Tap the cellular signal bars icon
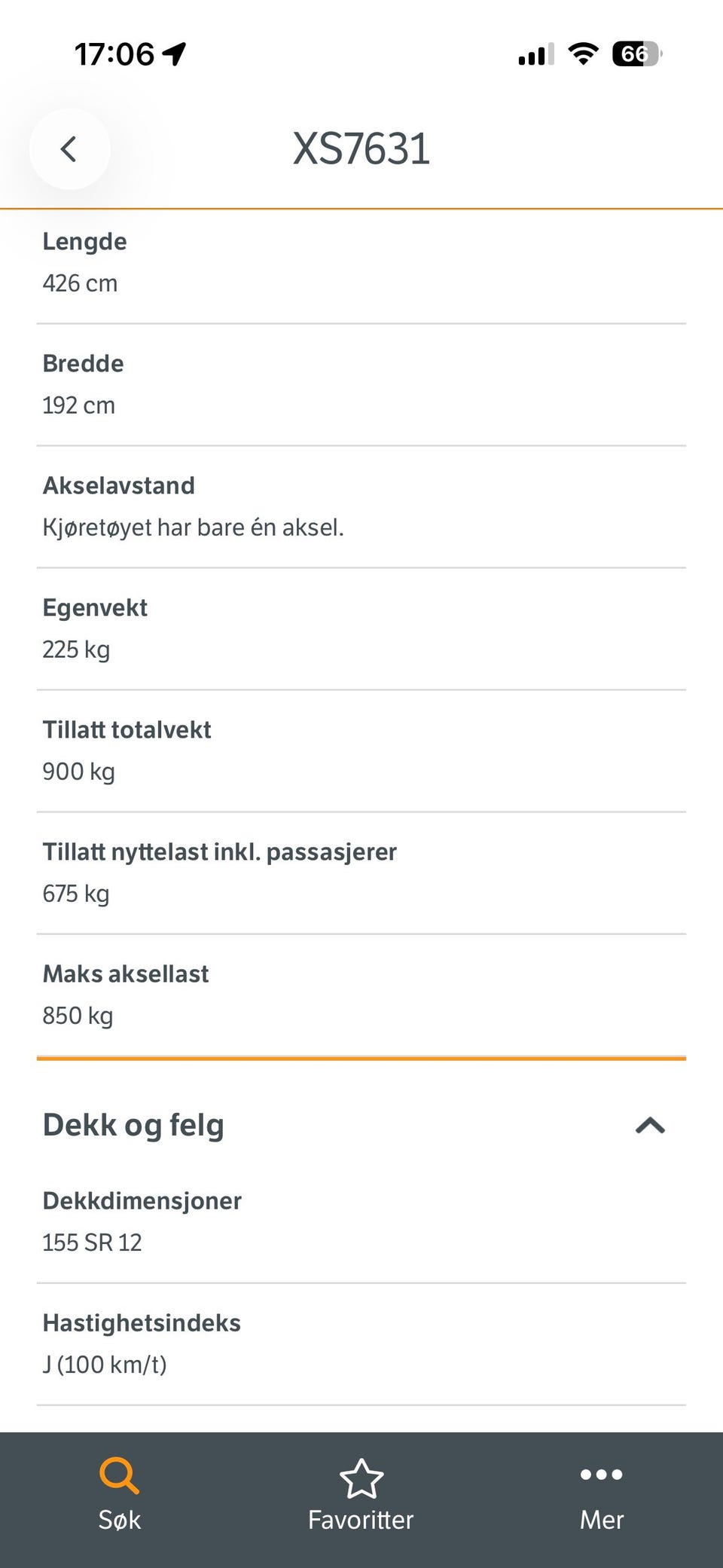 [536, 54]
